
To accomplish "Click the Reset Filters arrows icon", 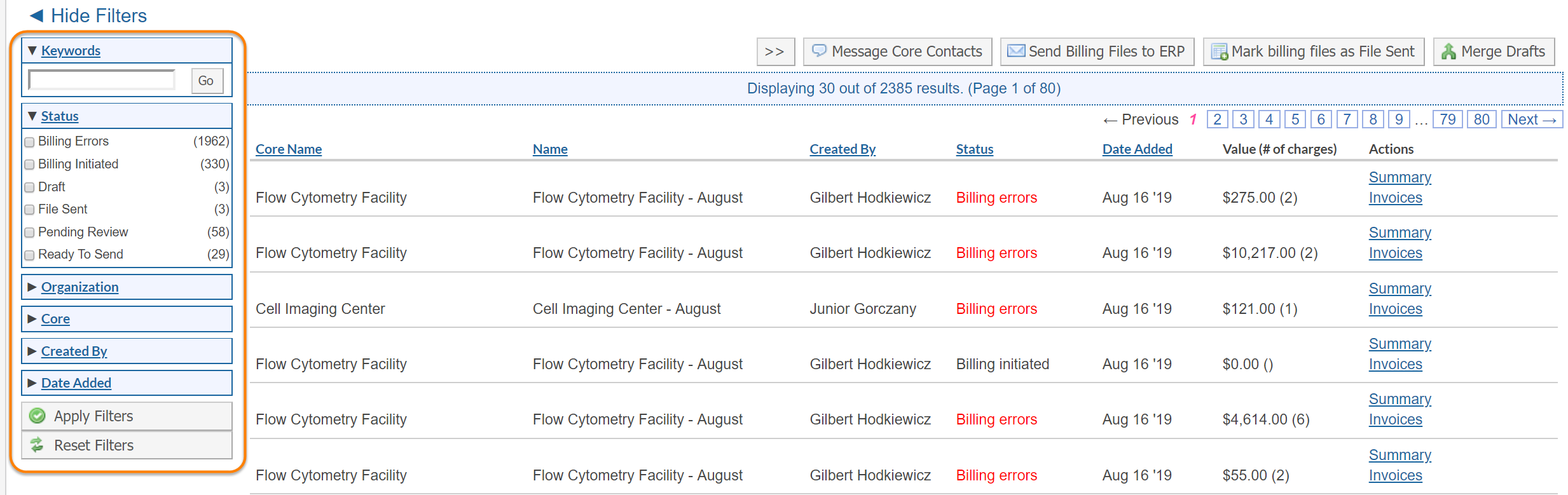I will [38, 445].
